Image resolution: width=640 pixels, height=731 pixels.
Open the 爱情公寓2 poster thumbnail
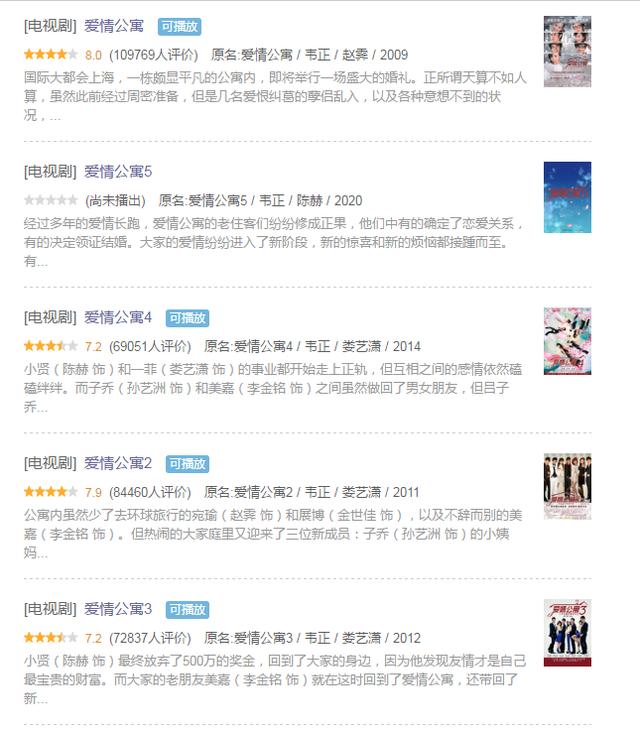click(x=567, y=487)
